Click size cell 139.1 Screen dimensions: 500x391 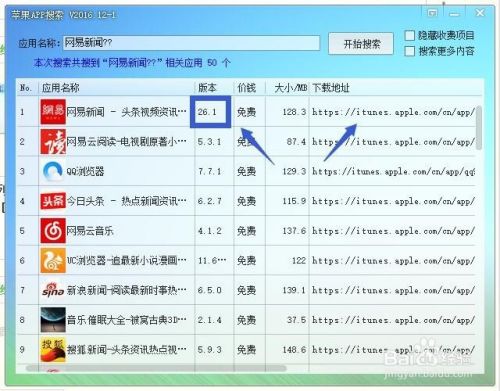294,290
